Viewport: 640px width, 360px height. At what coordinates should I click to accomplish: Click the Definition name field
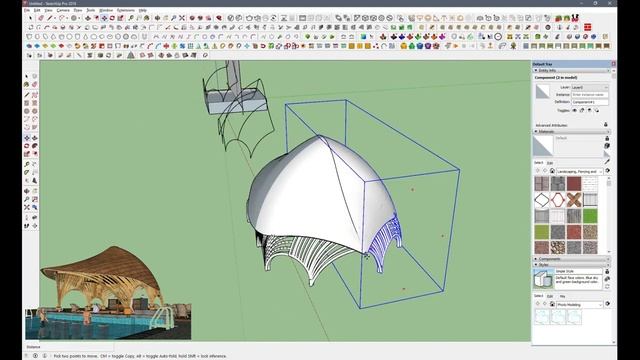(x=590, y=102)
